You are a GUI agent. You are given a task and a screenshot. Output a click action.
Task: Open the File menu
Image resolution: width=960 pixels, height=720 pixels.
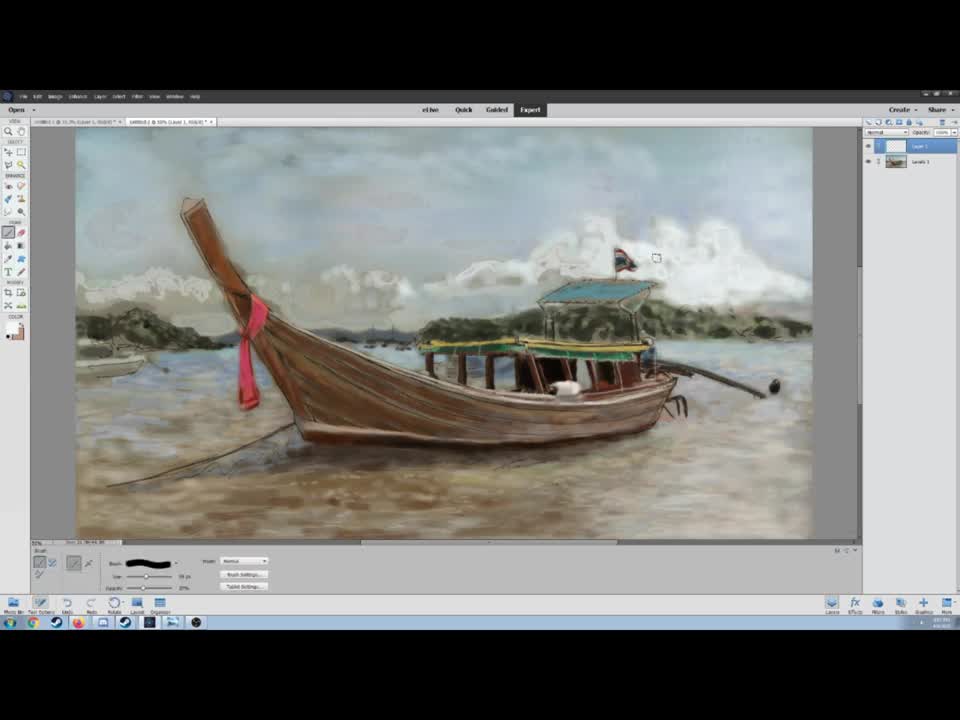(x=23, y=97)
